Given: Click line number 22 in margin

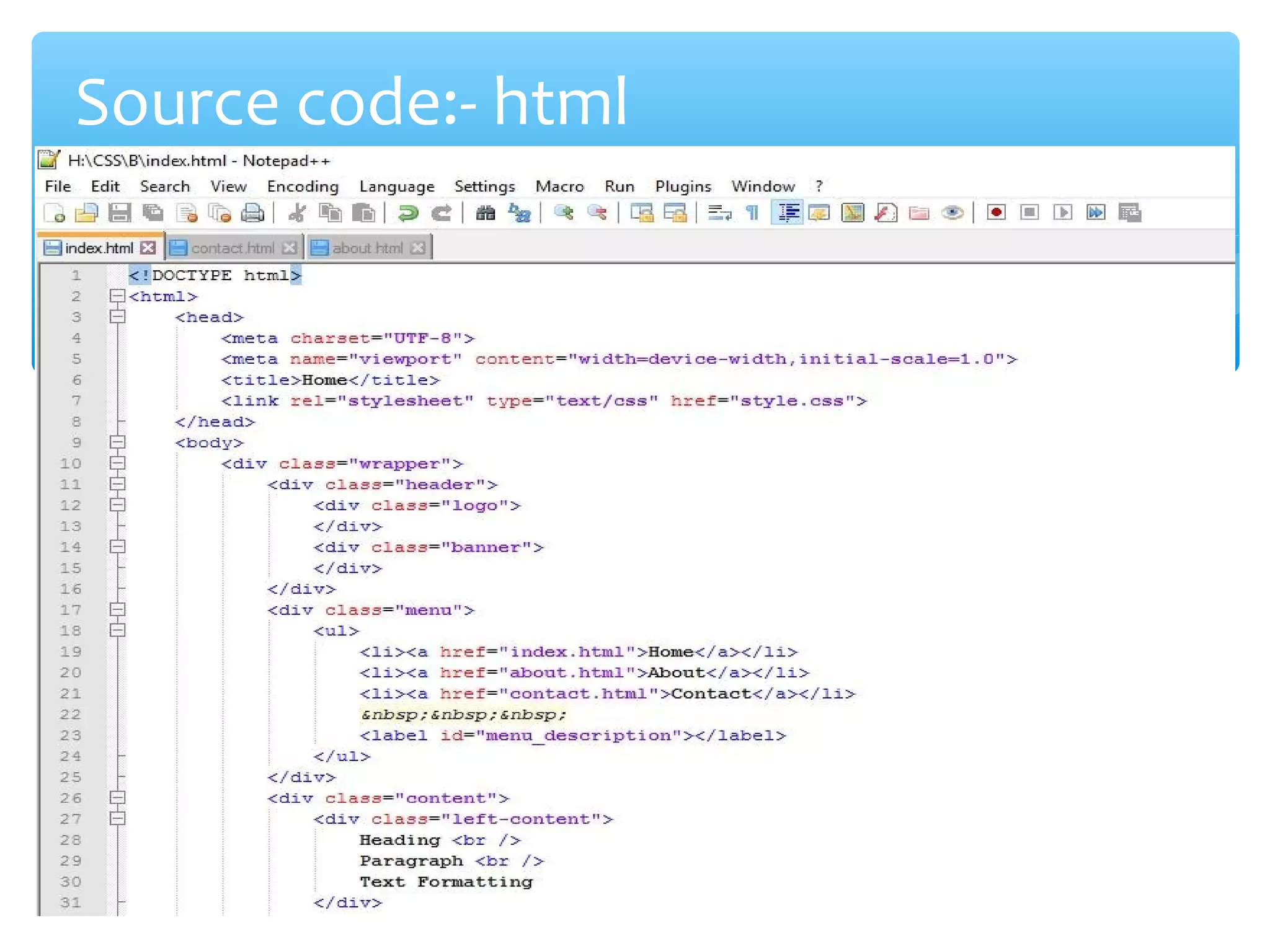Looking at the screenshot, I should (71, 715).
